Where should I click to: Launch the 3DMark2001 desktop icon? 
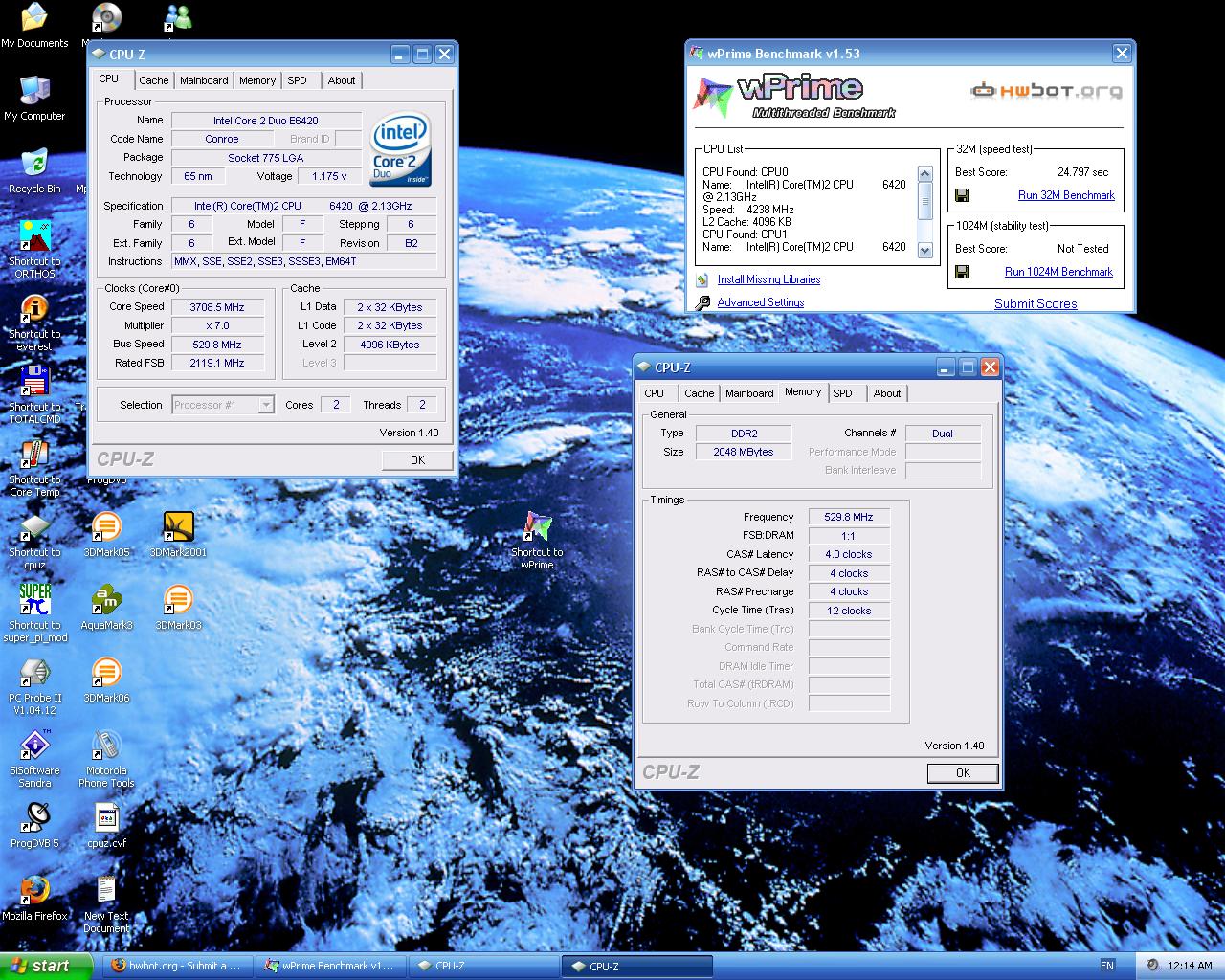(178, 535)
